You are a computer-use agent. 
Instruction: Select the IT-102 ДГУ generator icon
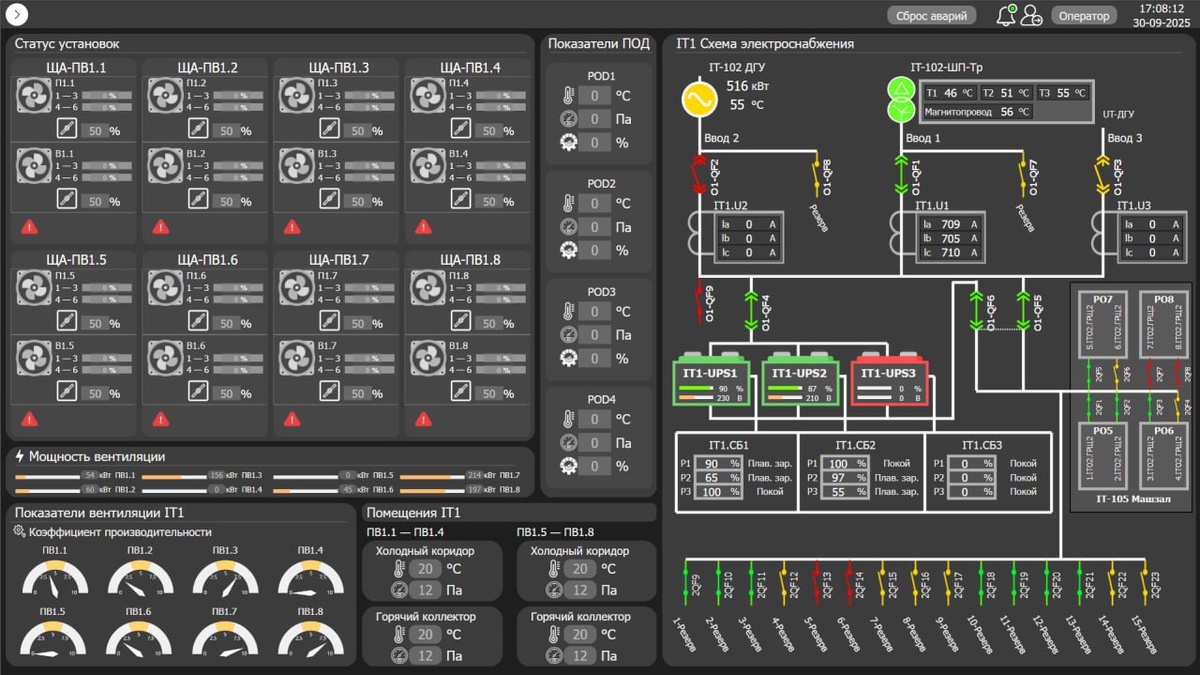(x=699, y=100)
